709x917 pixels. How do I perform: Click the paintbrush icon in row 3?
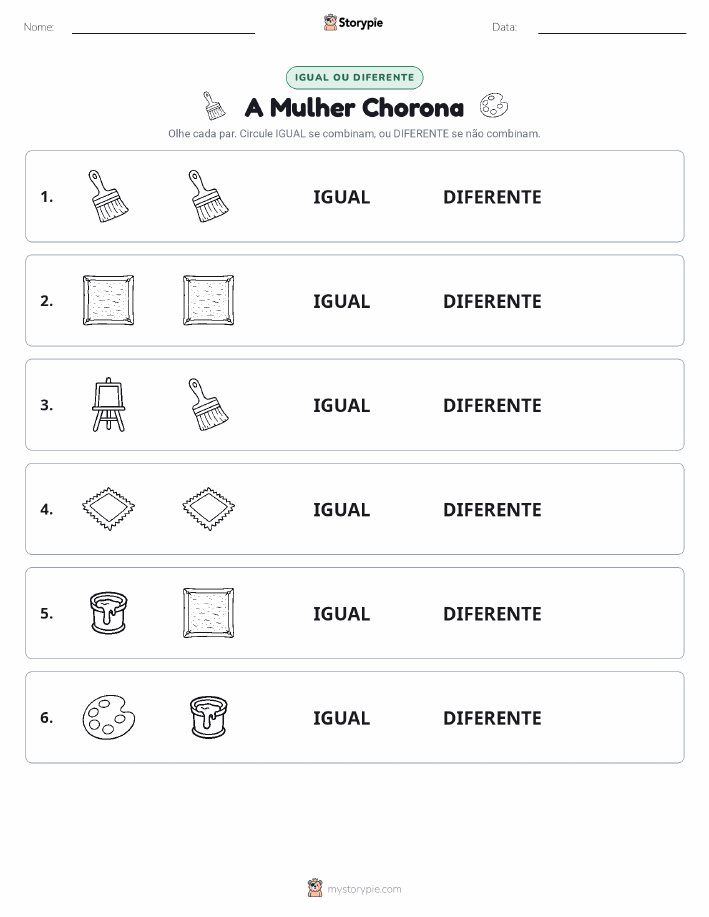[208, 405]
